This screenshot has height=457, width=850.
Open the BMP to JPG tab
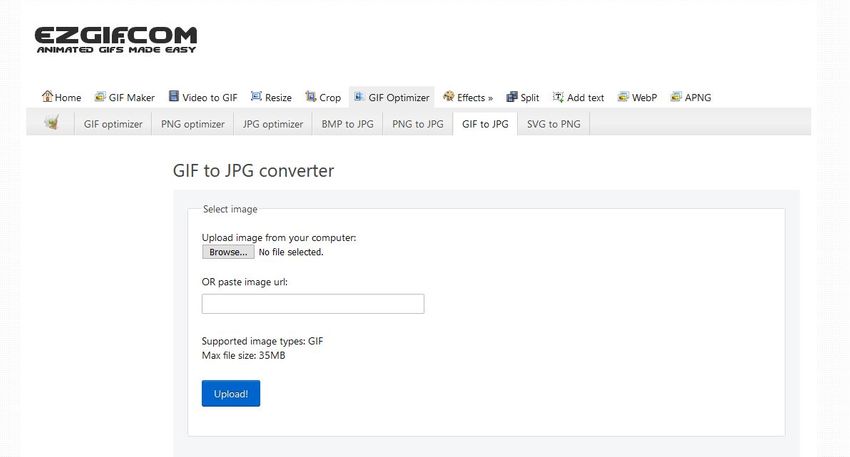click(346, 125)
